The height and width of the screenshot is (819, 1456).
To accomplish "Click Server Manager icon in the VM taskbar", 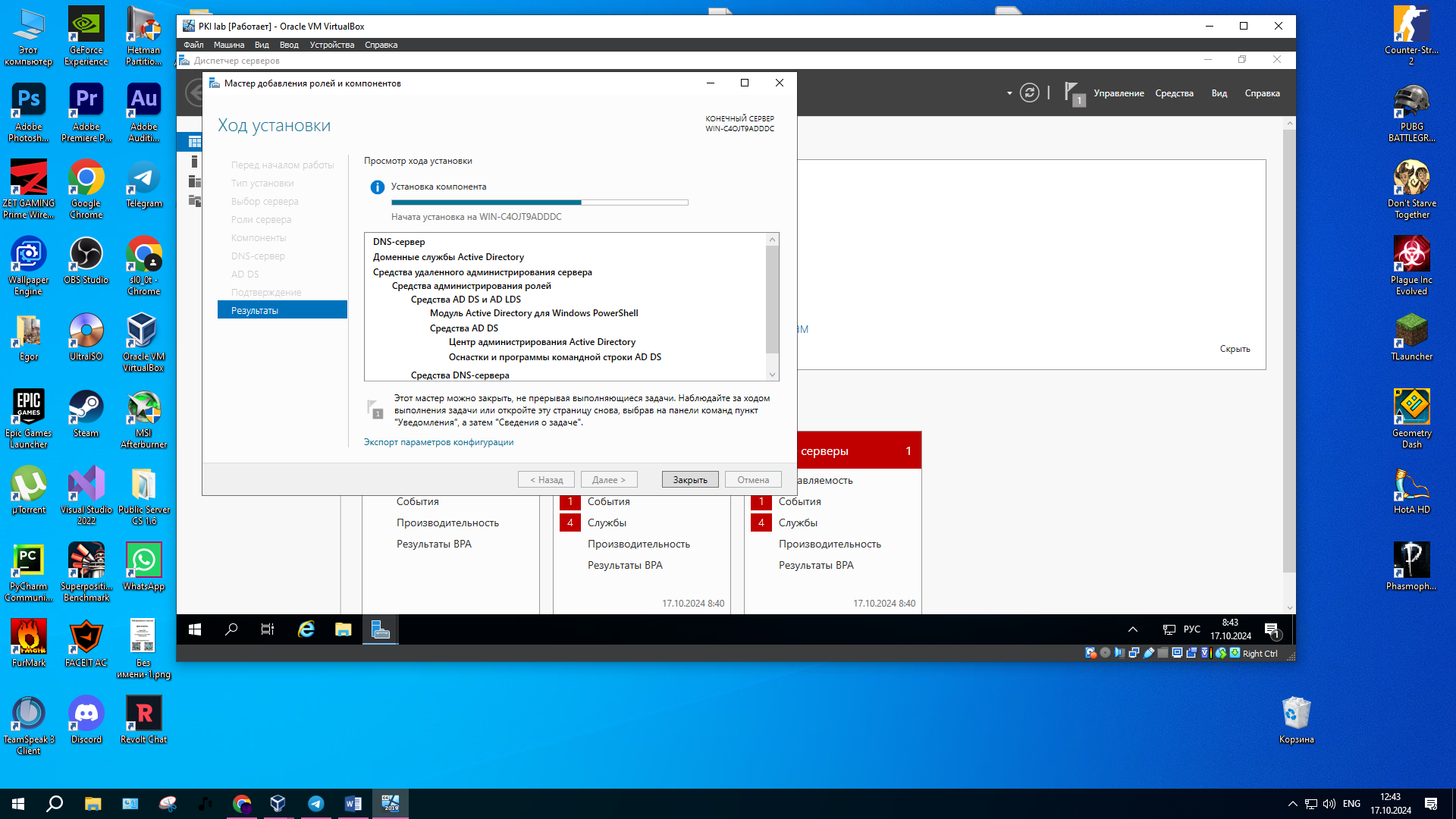I will click(x=380, y=629).
